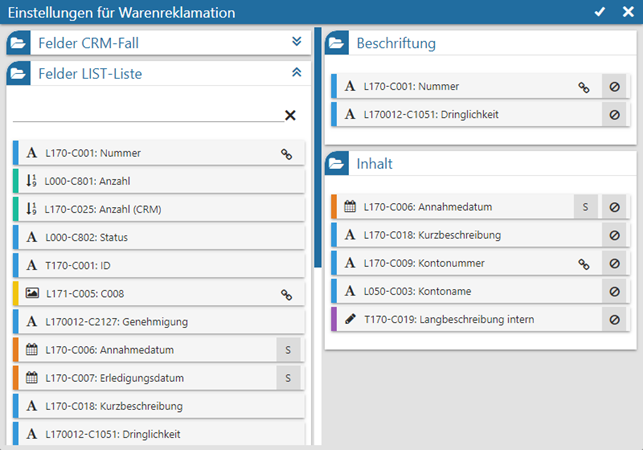Toggle S button on Erledigungsdatum in list

[288, 378]
